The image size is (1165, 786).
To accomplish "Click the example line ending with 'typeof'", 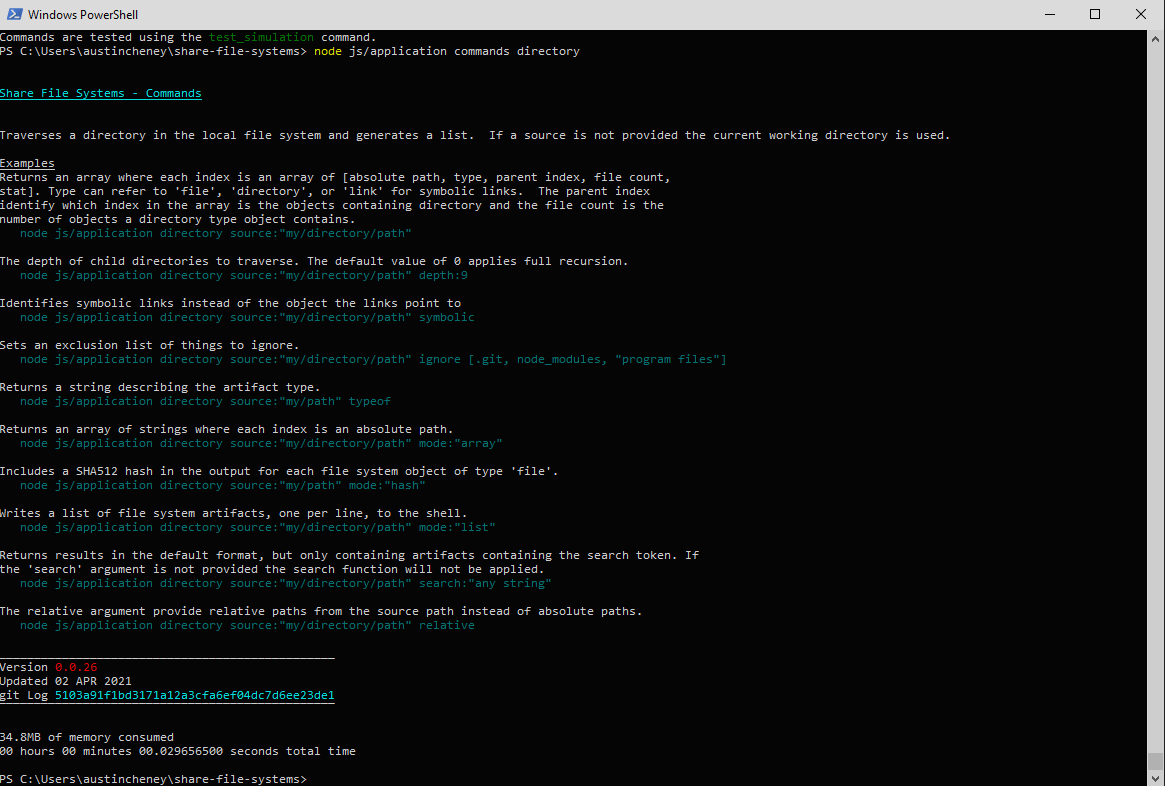I will pos(205,401).
